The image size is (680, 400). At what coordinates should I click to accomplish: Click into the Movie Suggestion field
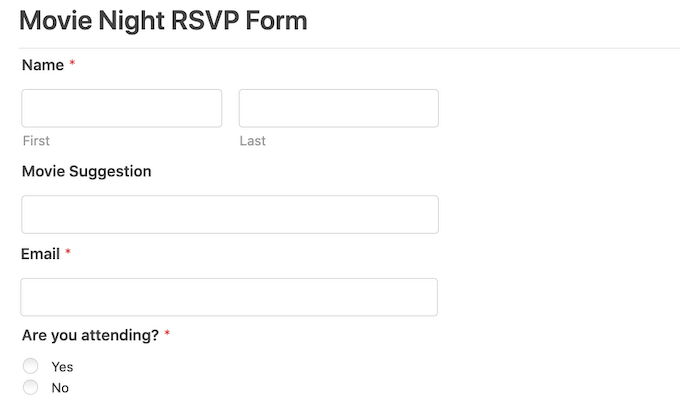click(229, 214)
